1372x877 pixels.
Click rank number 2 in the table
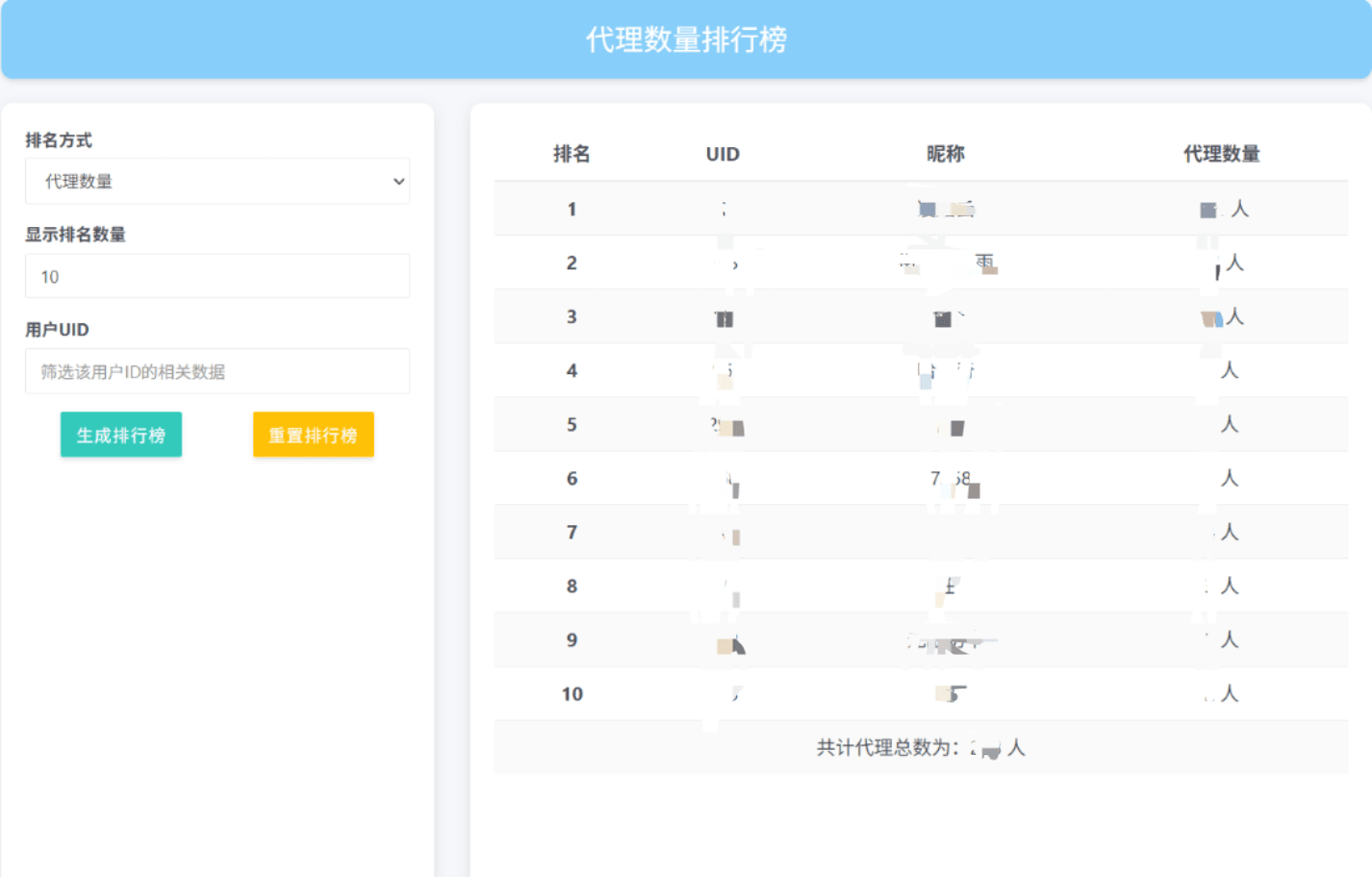(572, 263)
